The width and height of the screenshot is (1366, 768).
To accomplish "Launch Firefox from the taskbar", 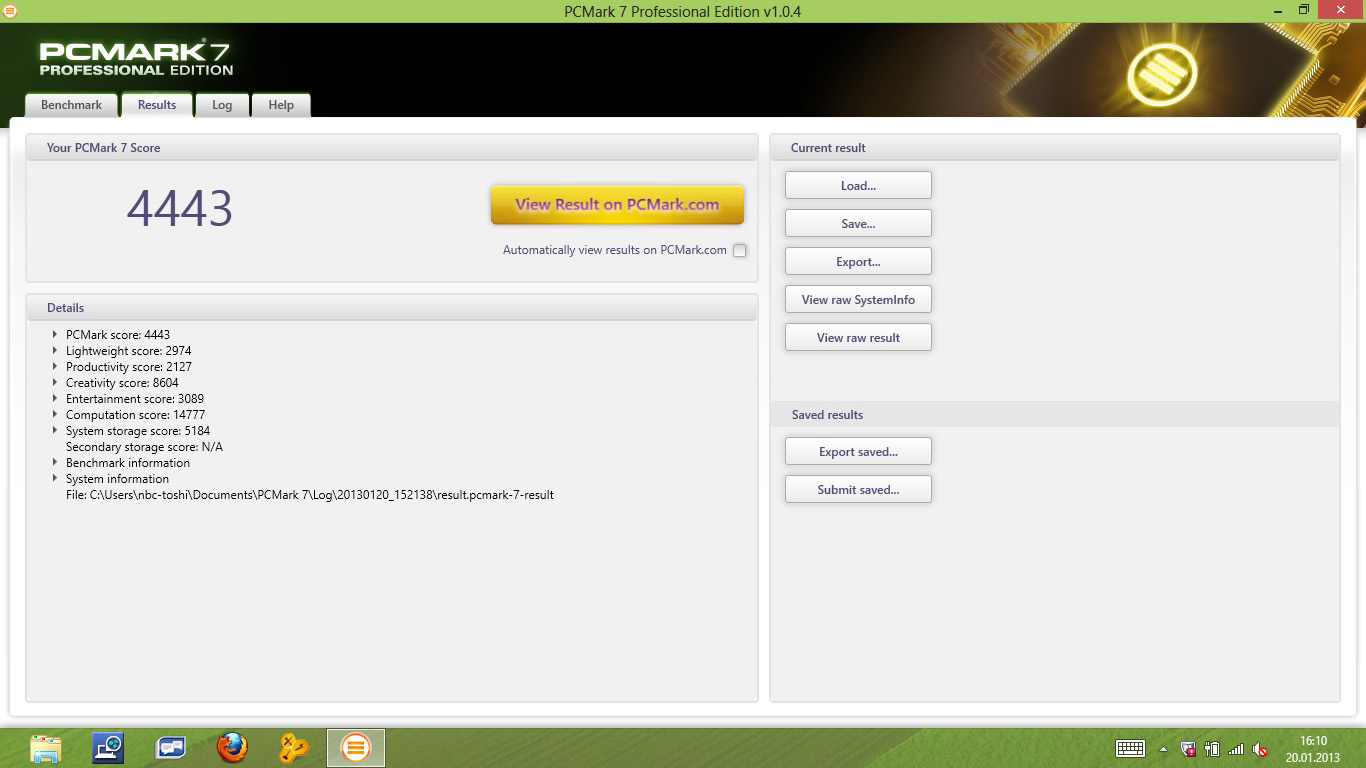I will (x=232, y=748).
